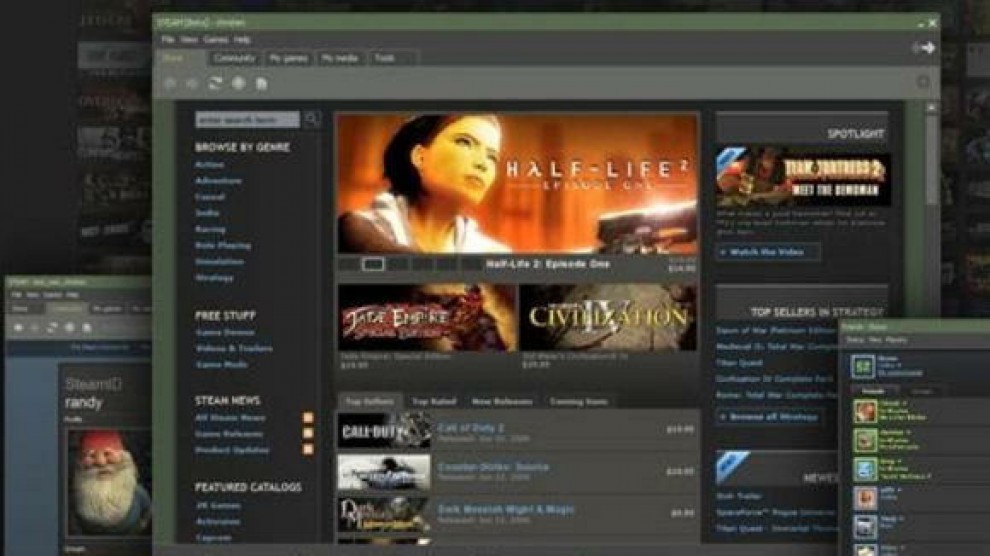Open the 2K Games catalog
The width and height of the screenshot is (990, 556).
click(218, 506)
